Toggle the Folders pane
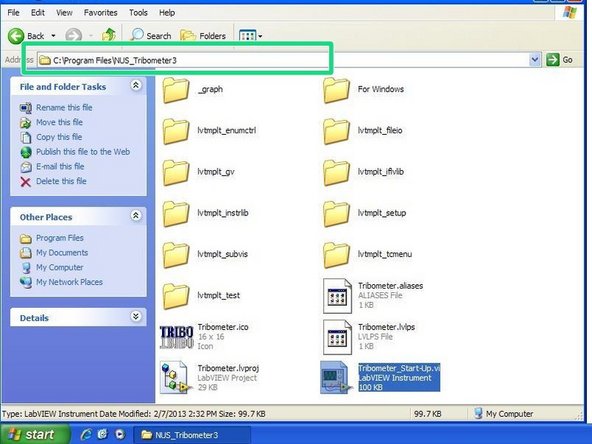Screen dimensions: 592x444 pos(203,35)
